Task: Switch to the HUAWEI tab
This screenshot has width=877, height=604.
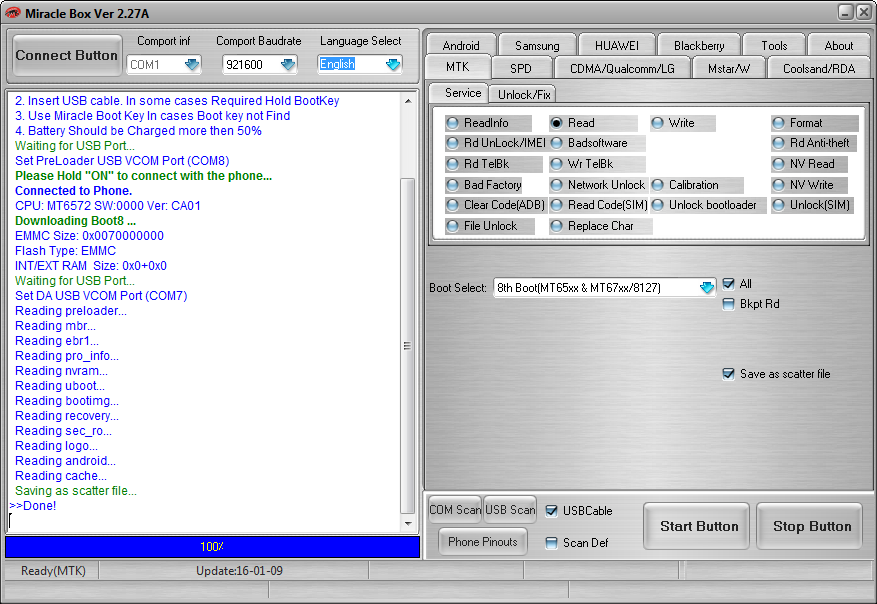Action: pyautogui.click(x=616, y=45)
